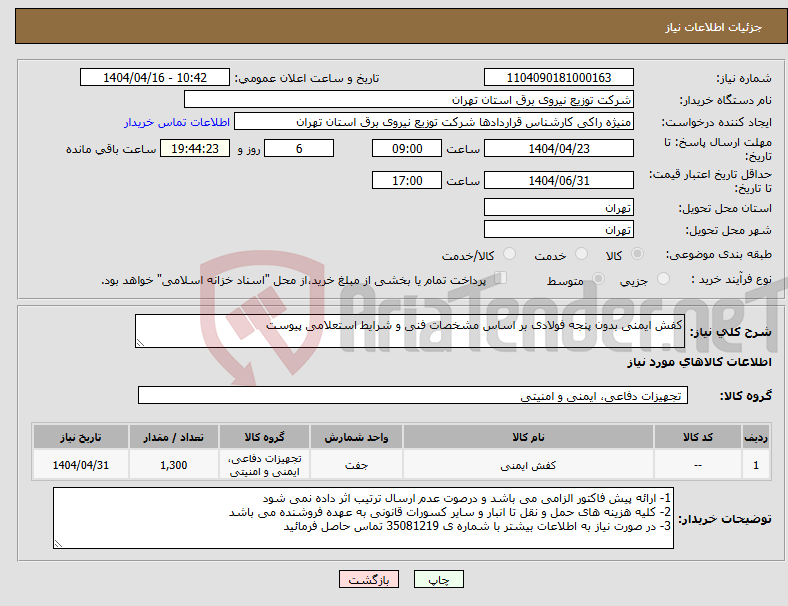Click the need number field 1104090181000163
The width and height of the screenshot is (788, 606).
pos(558,77)
